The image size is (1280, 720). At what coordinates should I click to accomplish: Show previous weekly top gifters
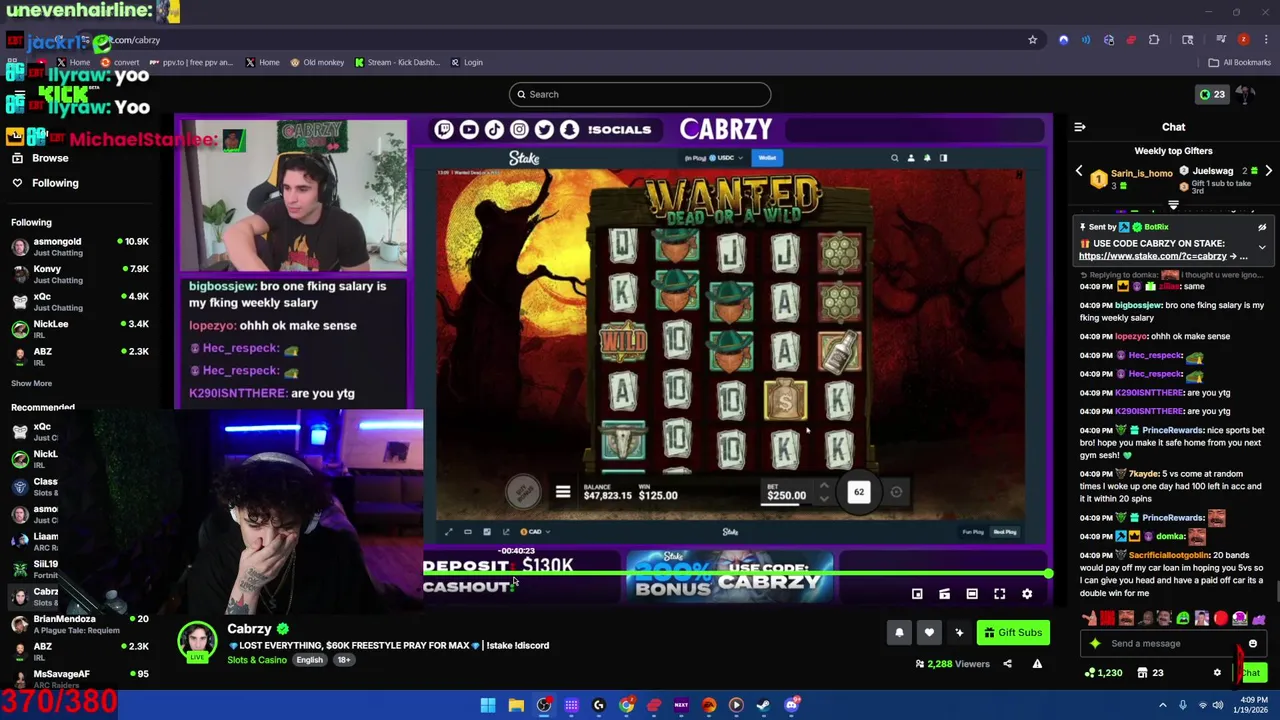tap(1079, 171)
